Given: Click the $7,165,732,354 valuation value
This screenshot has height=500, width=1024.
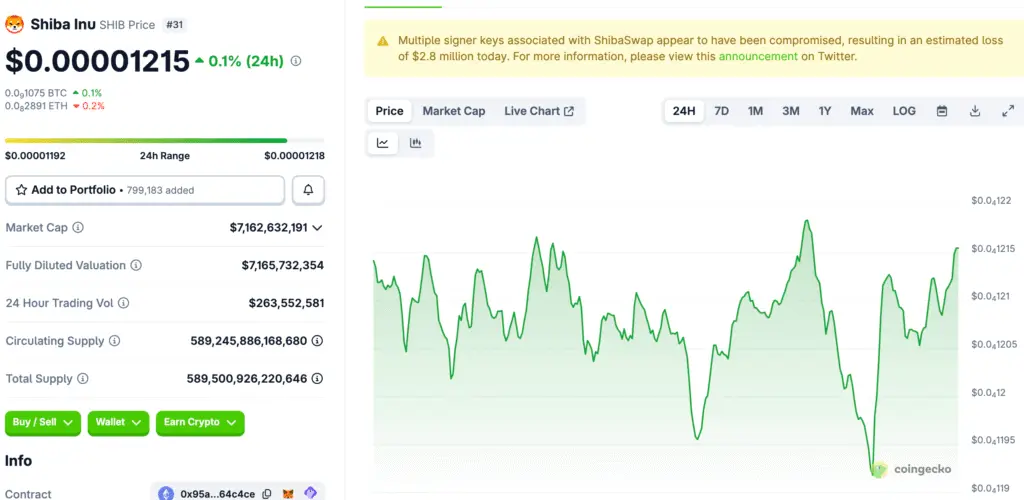Looking at the screenshot, I should click(283, 266).
